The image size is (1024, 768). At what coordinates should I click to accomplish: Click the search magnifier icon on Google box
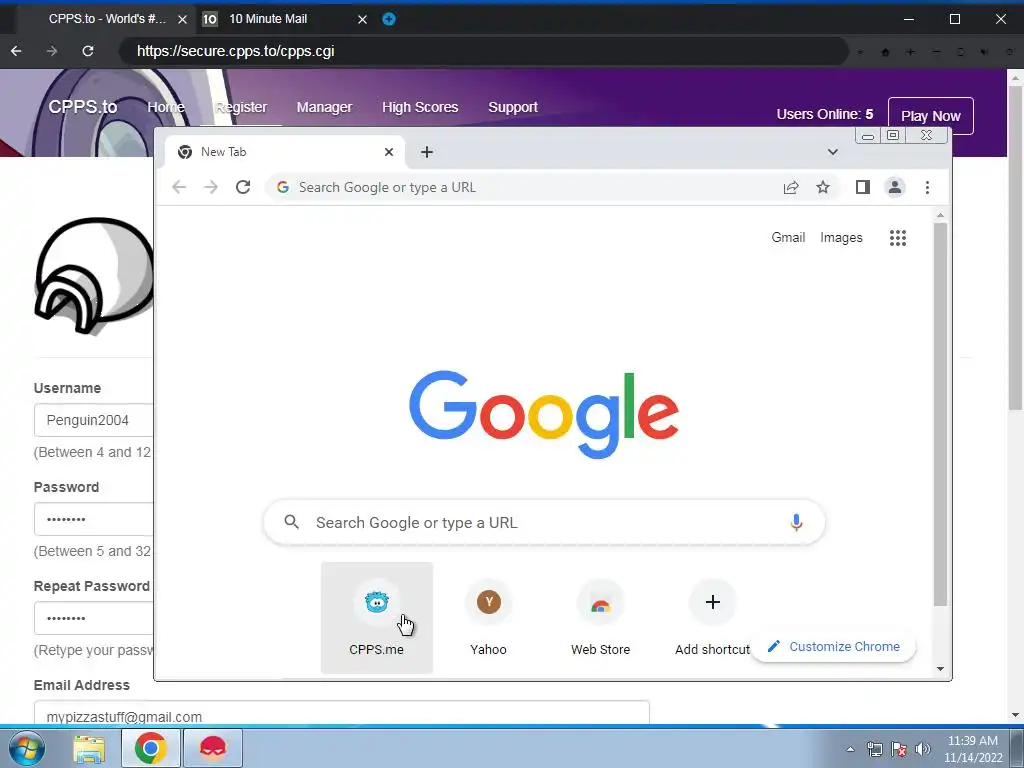click(x=292, y=522)
